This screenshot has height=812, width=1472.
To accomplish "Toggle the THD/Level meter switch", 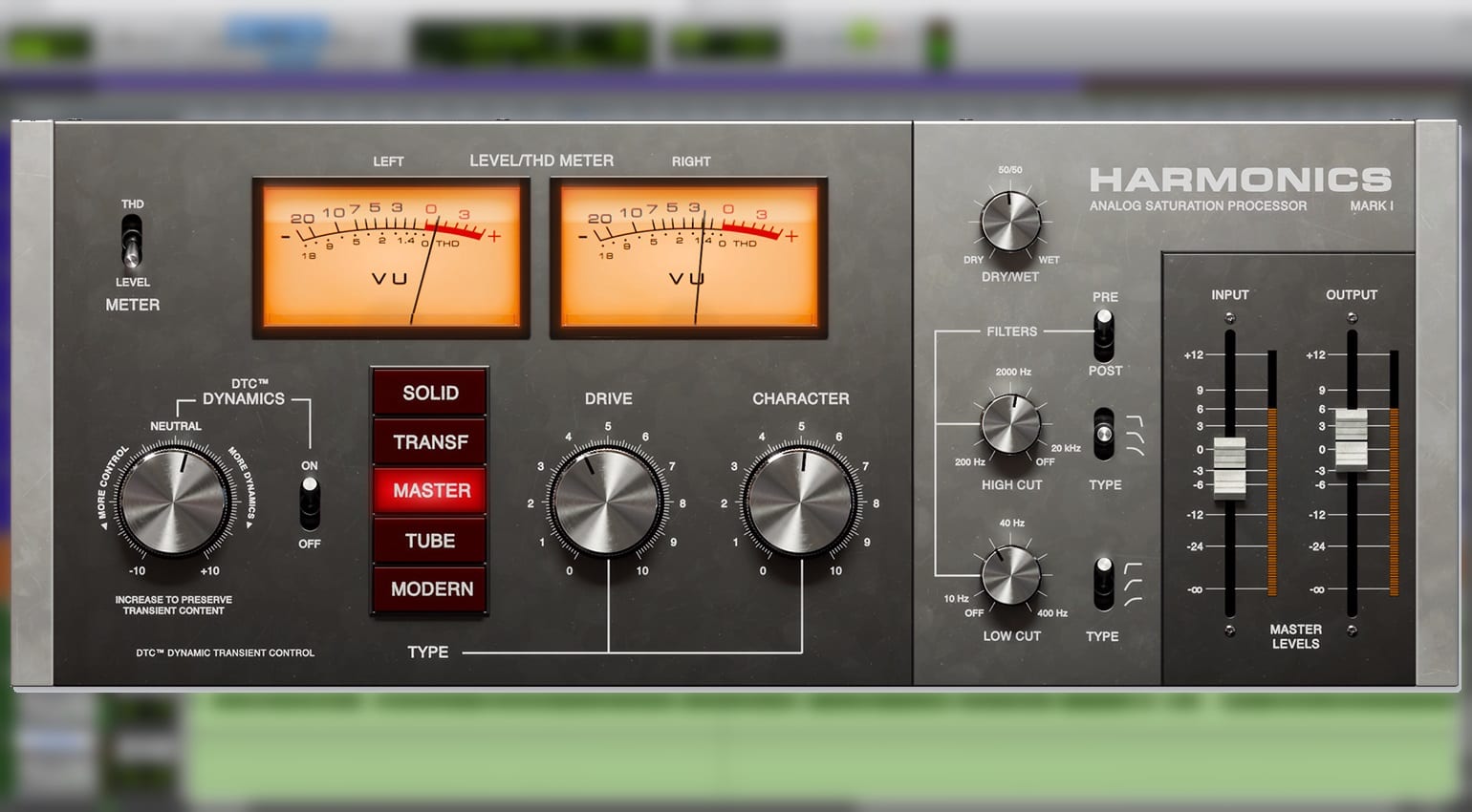I will click(x=132, y=242).
